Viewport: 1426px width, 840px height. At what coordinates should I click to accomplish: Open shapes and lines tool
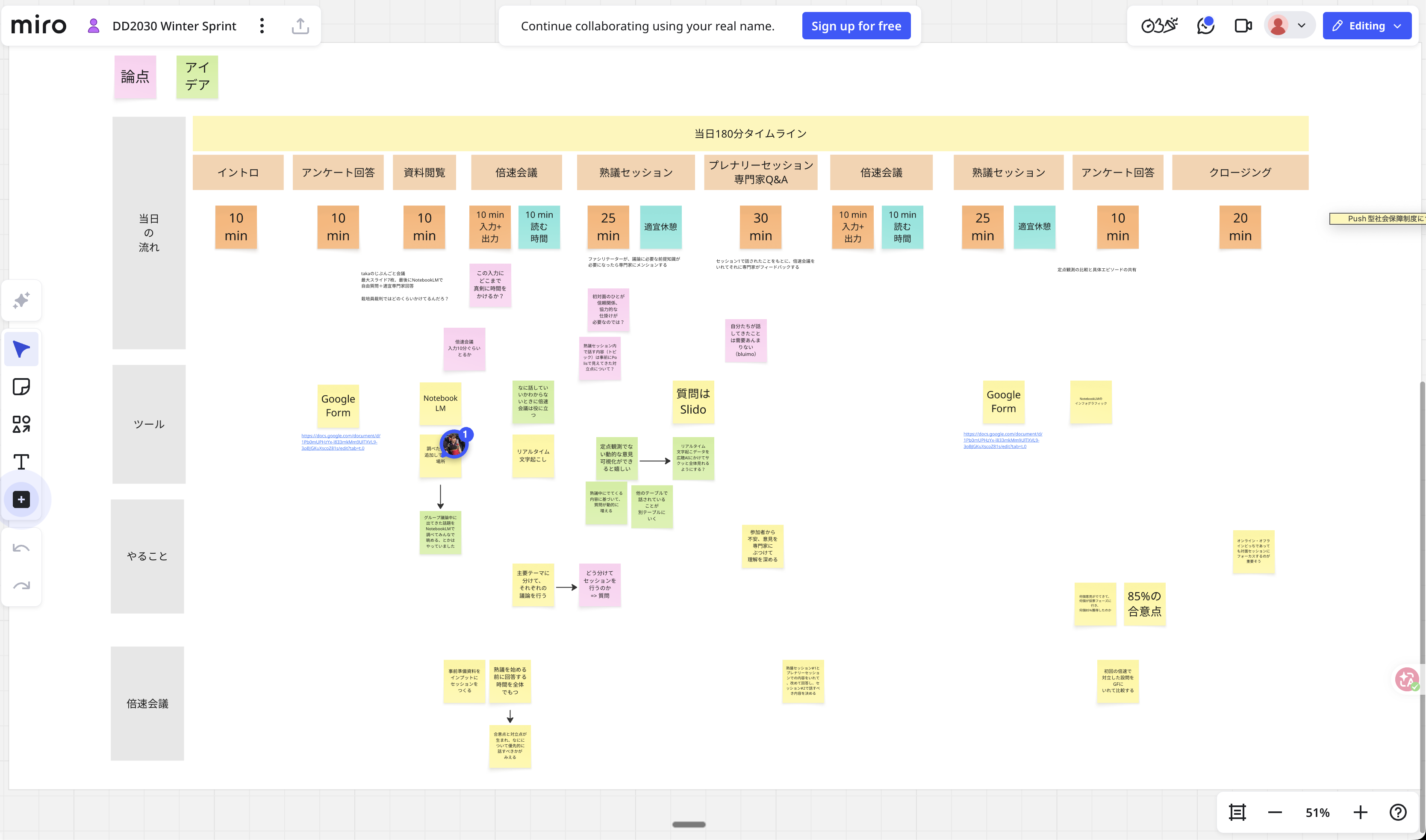click(21, 424)
